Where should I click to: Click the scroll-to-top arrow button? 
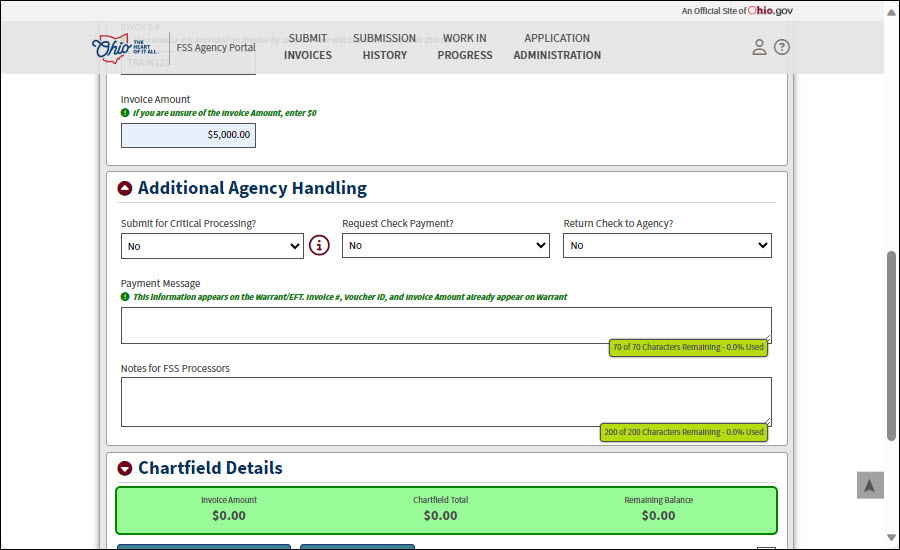(x=870, y=486)
